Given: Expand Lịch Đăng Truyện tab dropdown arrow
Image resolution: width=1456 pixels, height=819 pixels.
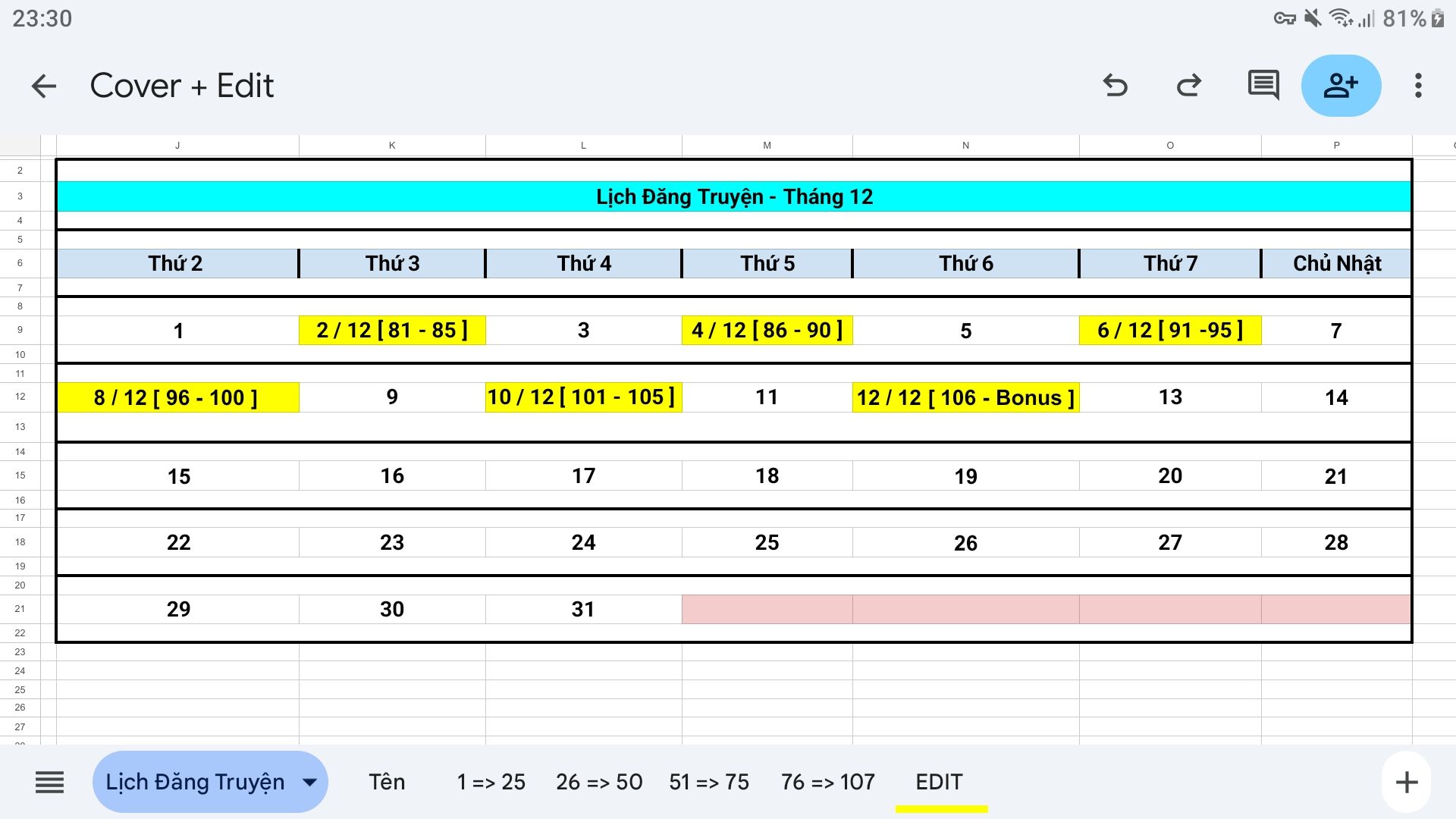Looking at the screenshot, I should 310,782.
